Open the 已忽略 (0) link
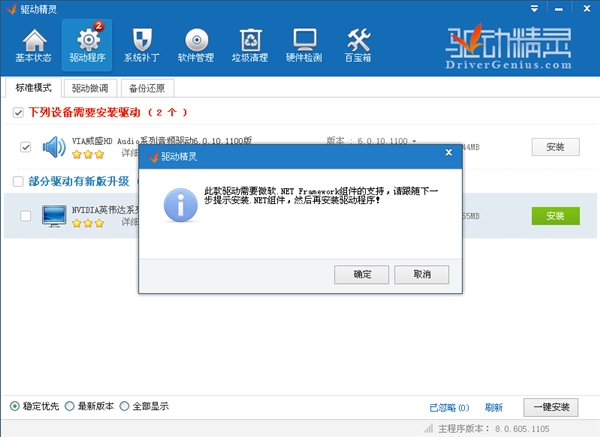Image resolution: width=600 pixels, height=437 pixels. [x=449, y=408]
